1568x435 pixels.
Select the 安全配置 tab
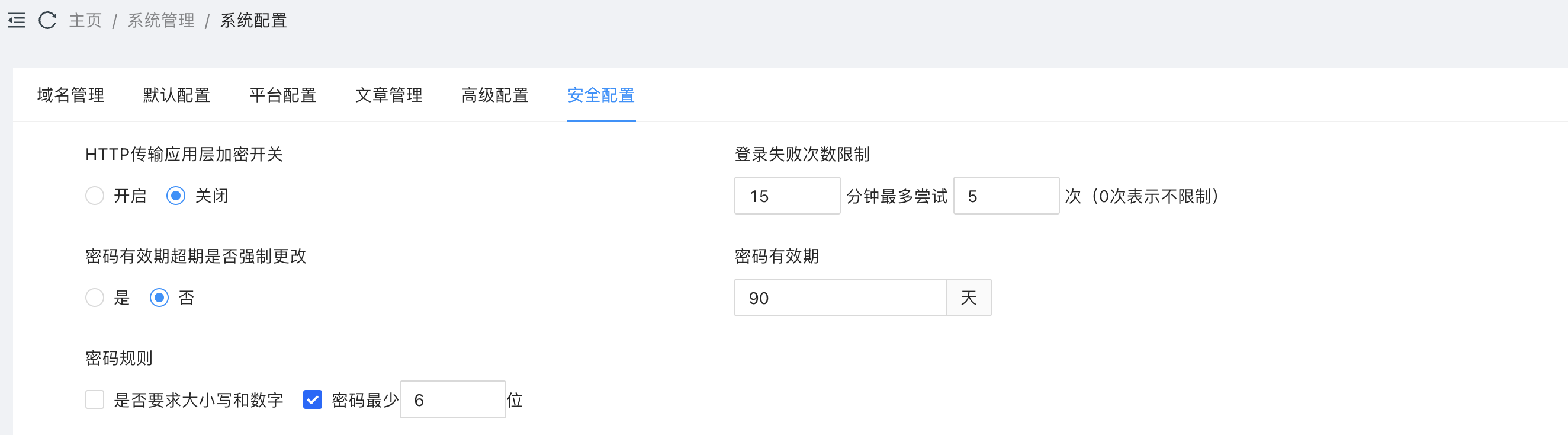(x=601, y=95)
